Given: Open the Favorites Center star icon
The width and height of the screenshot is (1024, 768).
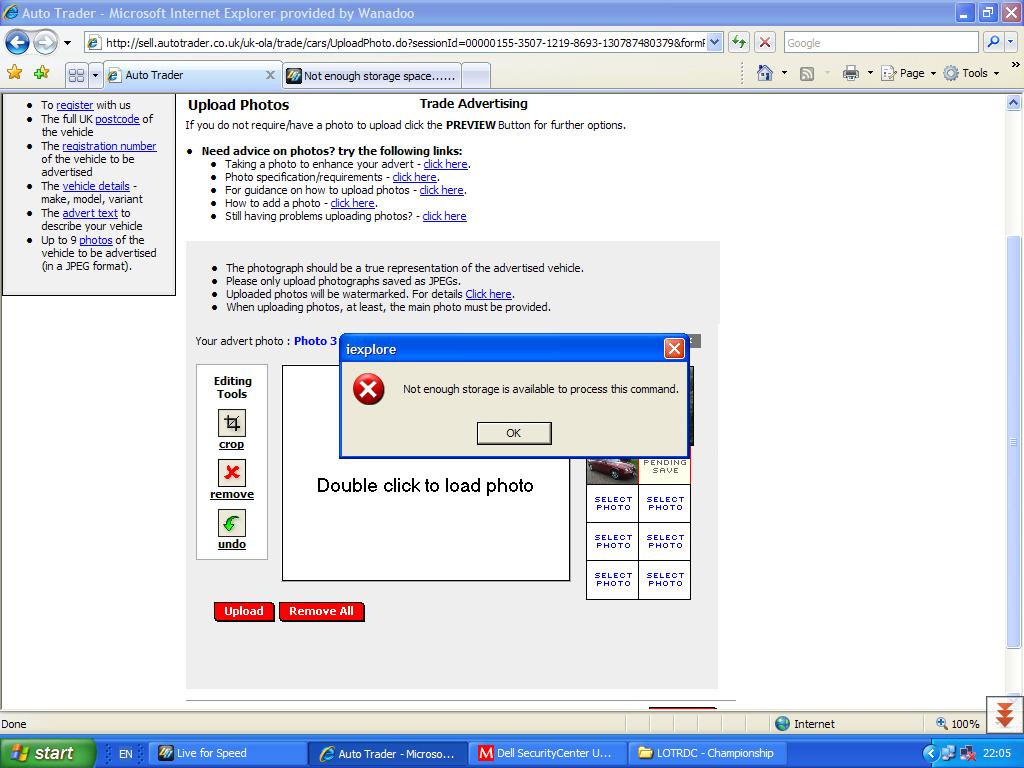Looking at the screenshot, I should pos(14,73).
